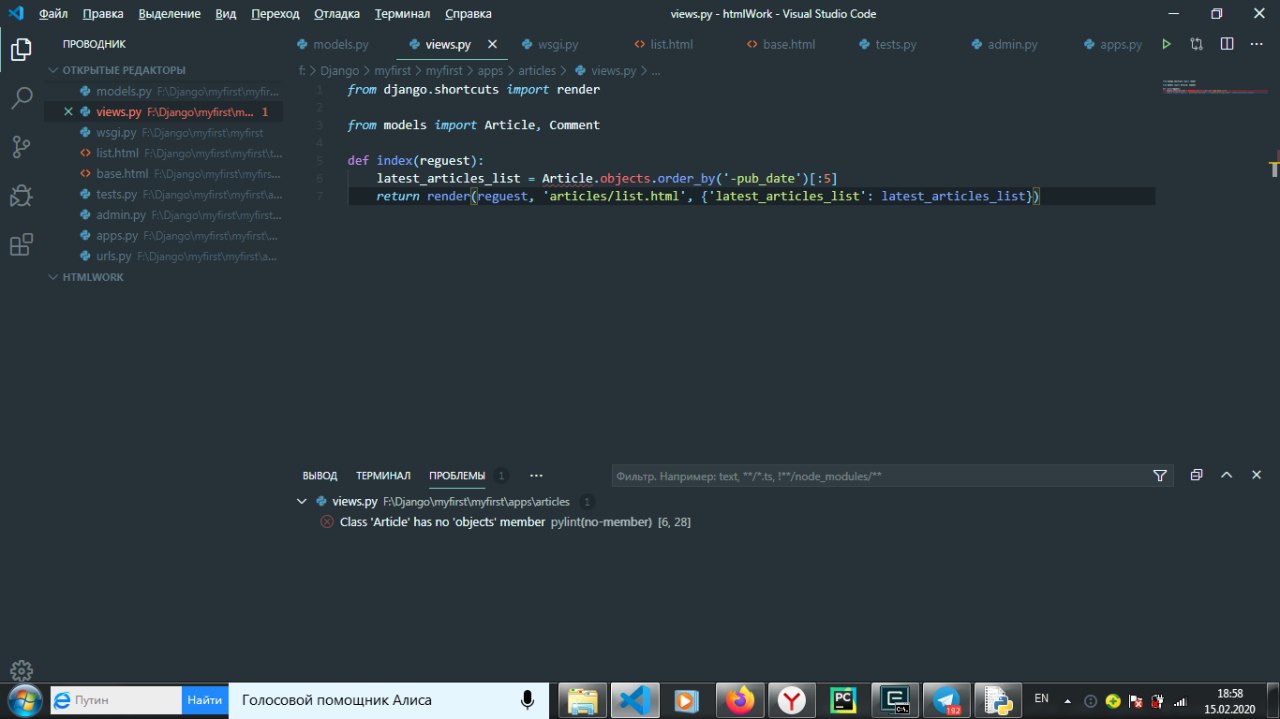Expand the HTMLWORK folder section
1280x719 pixels.
pos(93,277)
